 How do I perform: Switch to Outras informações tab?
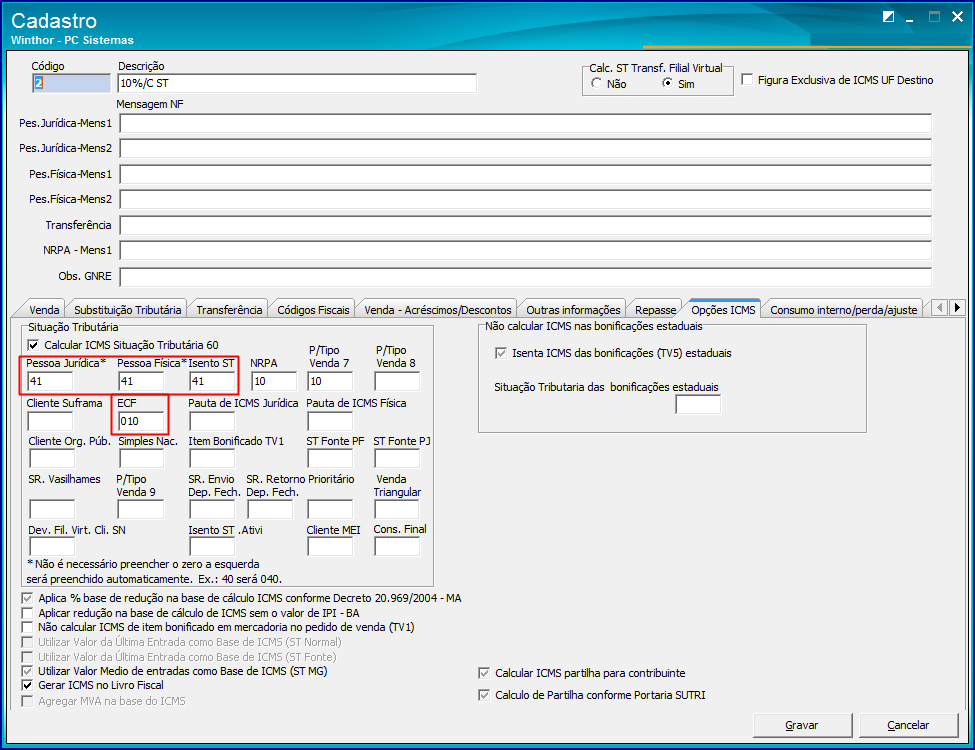[573, 309]
